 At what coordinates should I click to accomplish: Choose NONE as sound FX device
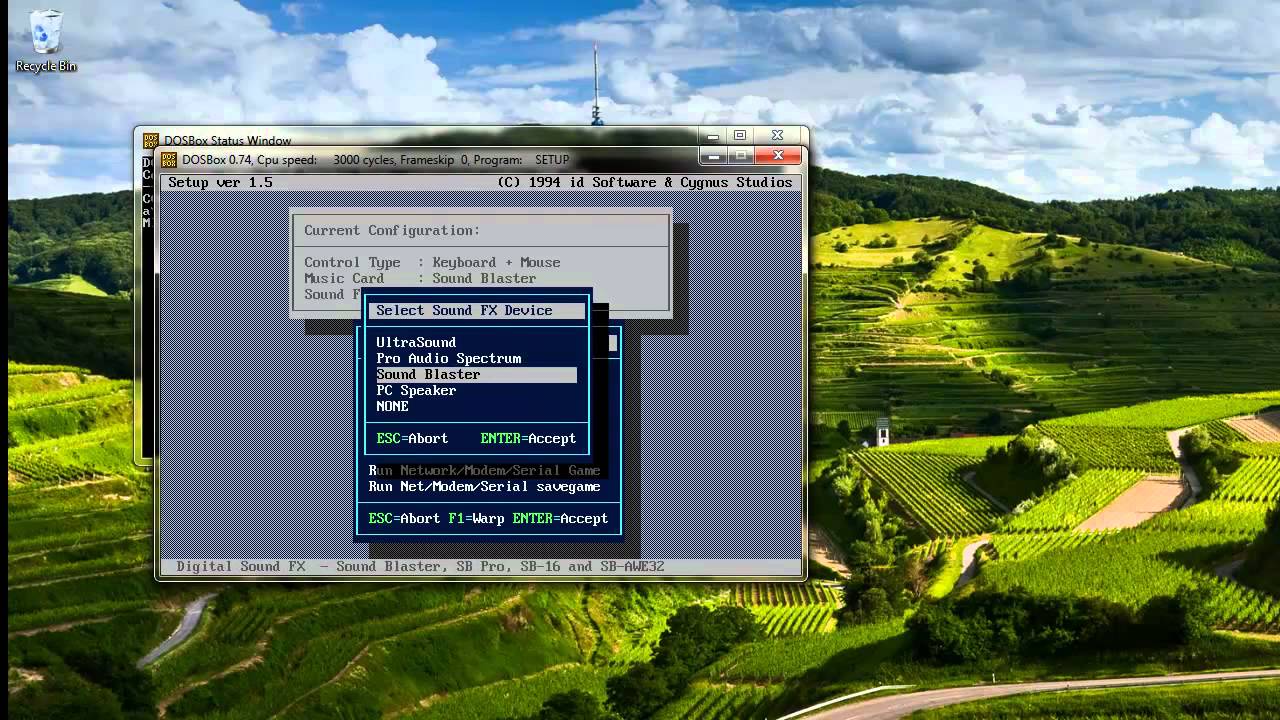coord(392,406)
